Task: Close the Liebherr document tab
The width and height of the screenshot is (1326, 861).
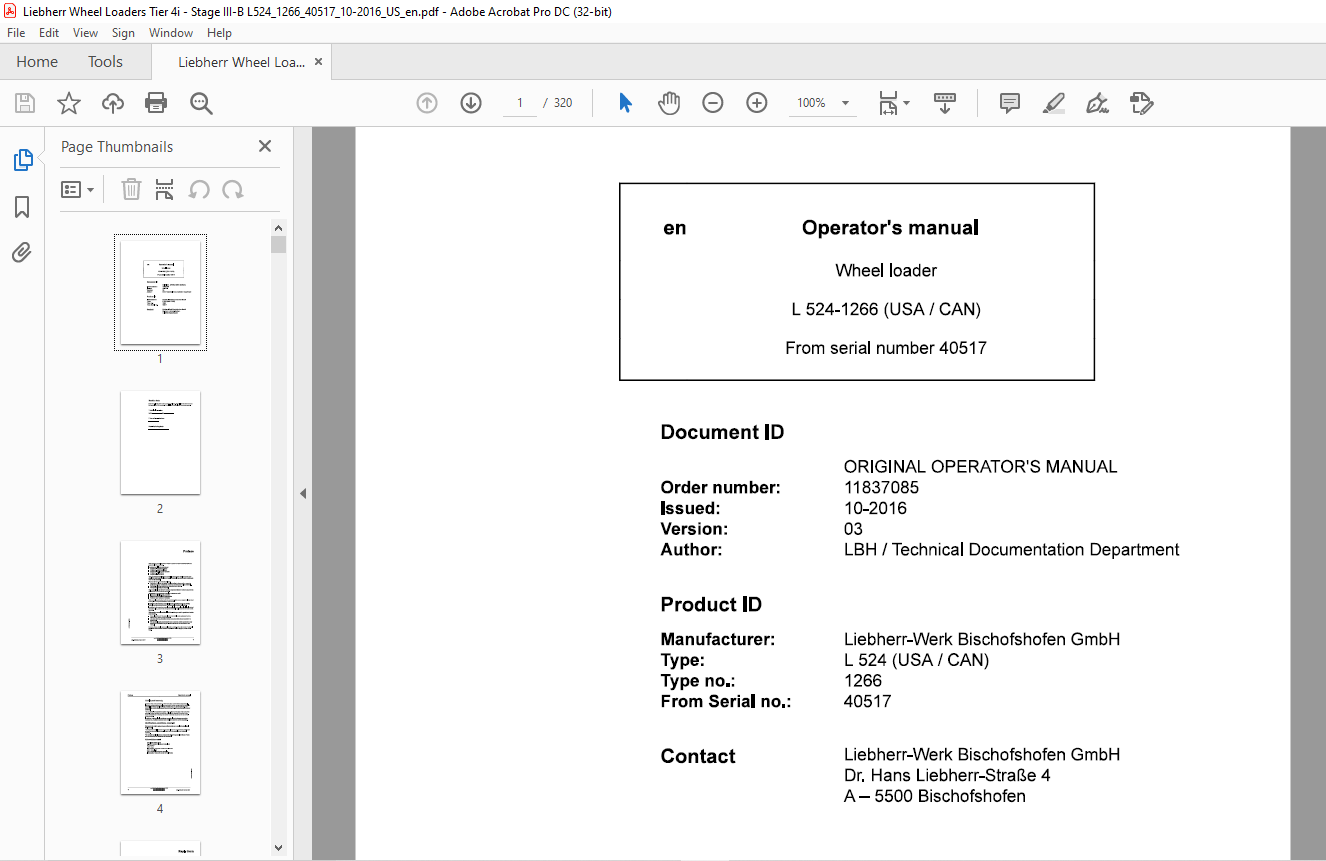Action: pos(318,62)
